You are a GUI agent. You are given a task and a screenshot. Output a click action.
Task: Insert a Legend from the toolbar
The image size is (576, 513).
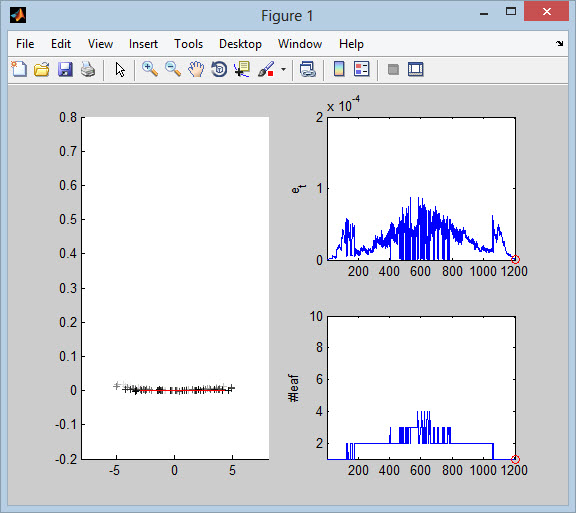click(361, 69)
